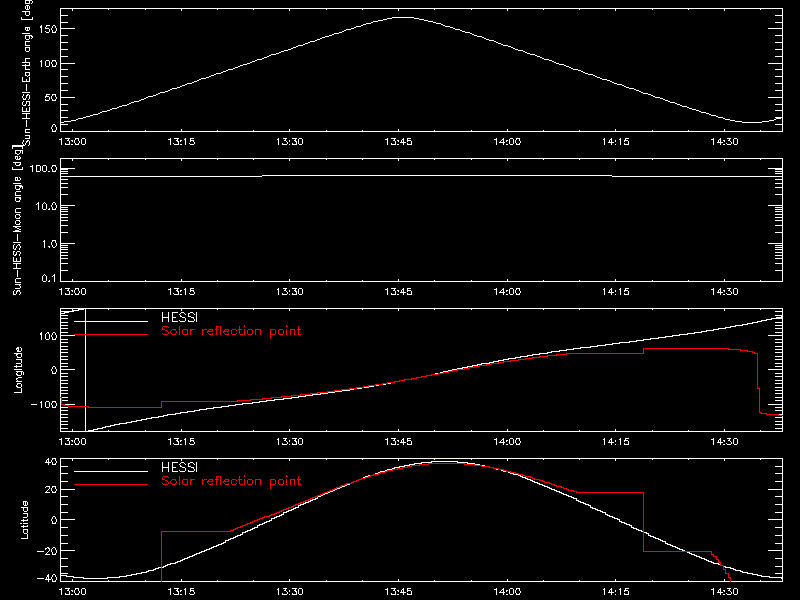Click the 1.0 tick on Moon angle axis
Viewport: 800px width, 600px height.
[x=49, y=244]
